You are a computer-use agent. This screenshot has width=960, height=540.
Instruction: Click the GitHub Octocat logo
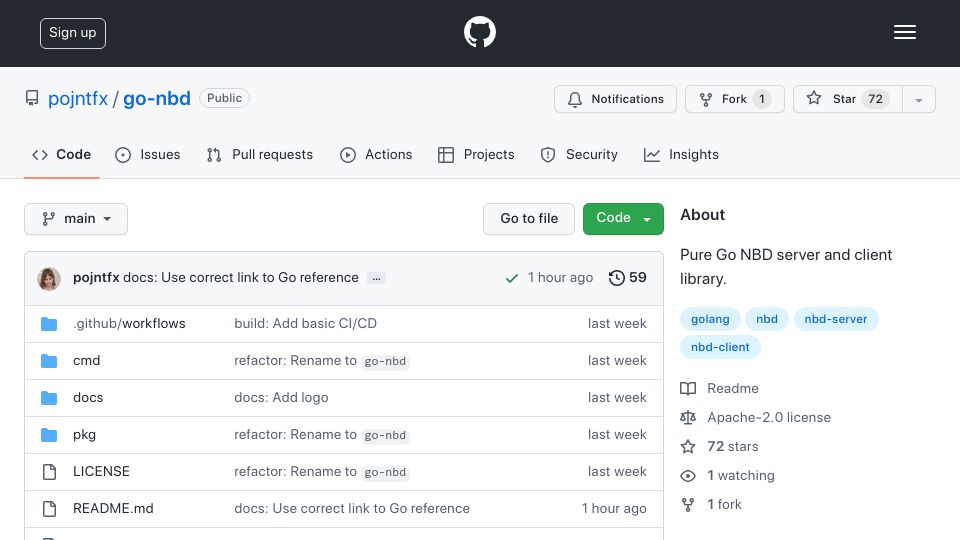click(479, 32)
